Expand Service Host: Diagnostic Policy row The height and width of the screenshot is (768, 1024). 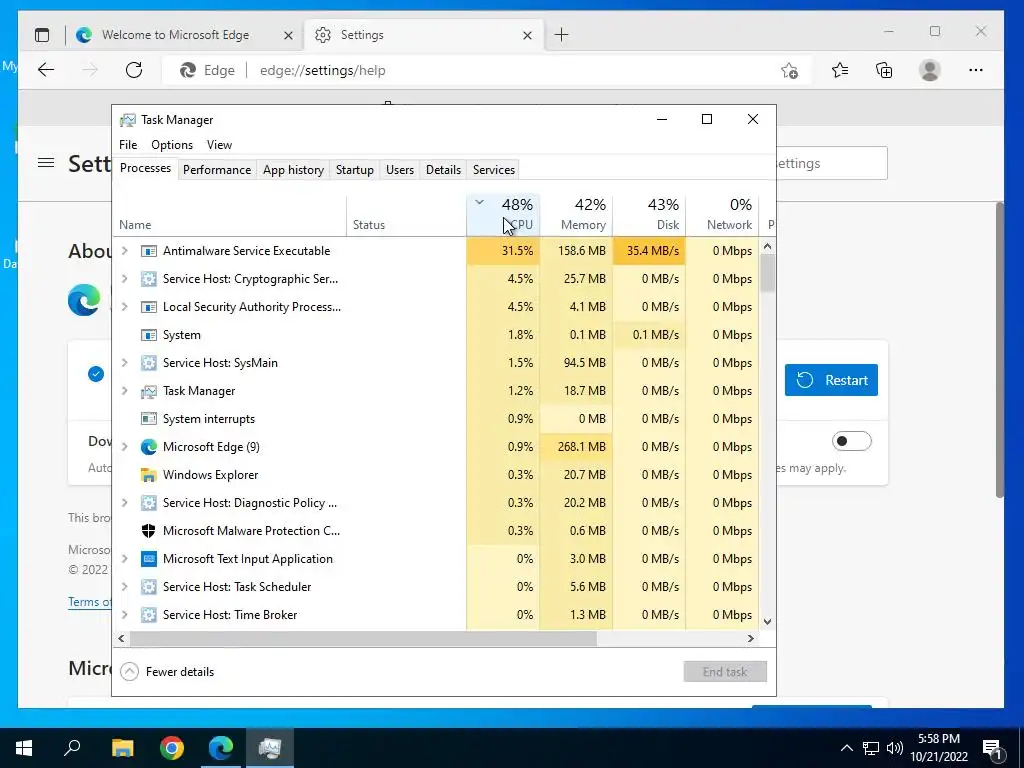(x=125, y=503)
